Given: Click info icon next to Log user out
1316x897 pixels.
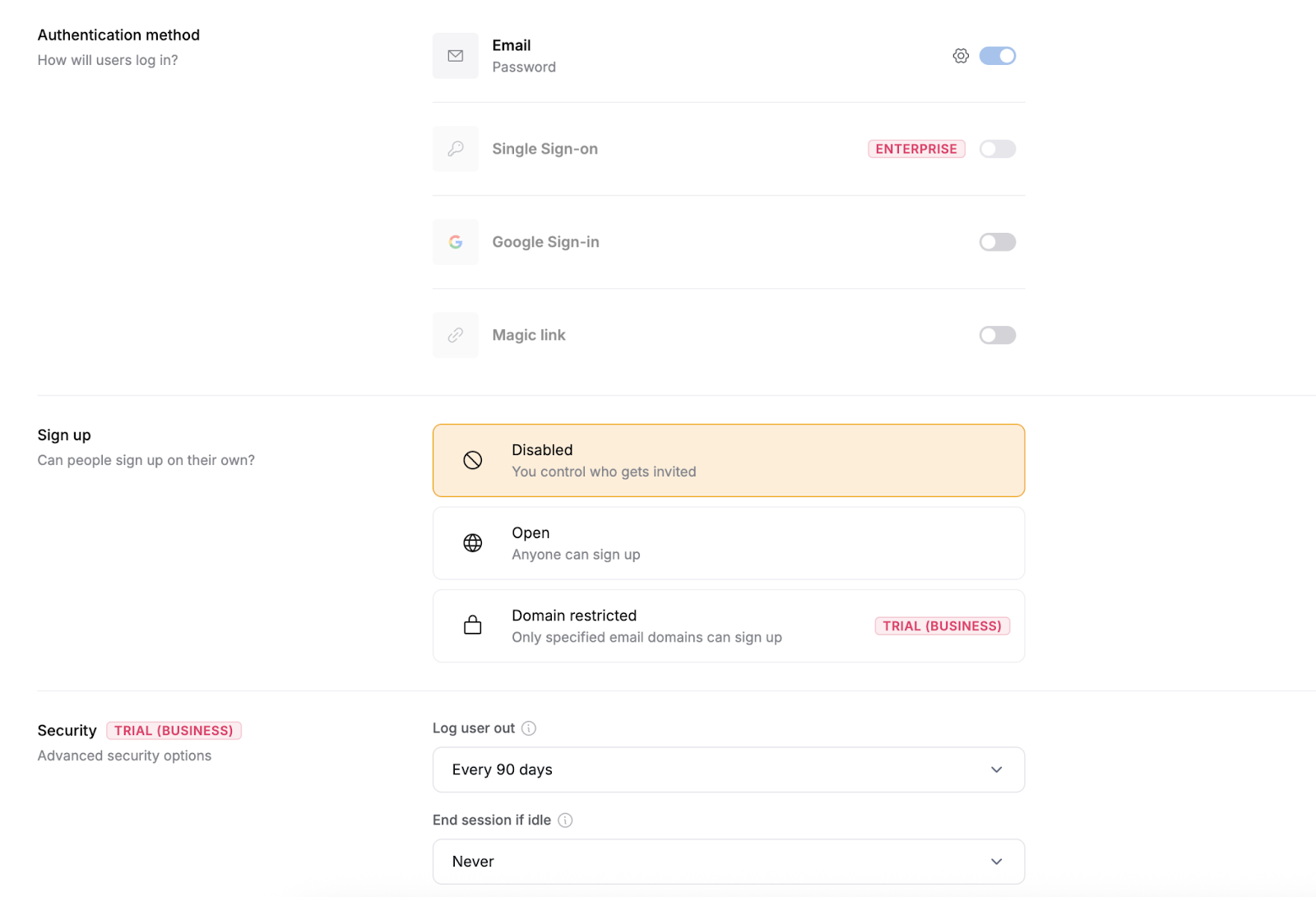Looking at the screenshot, I should coord(529,728).
